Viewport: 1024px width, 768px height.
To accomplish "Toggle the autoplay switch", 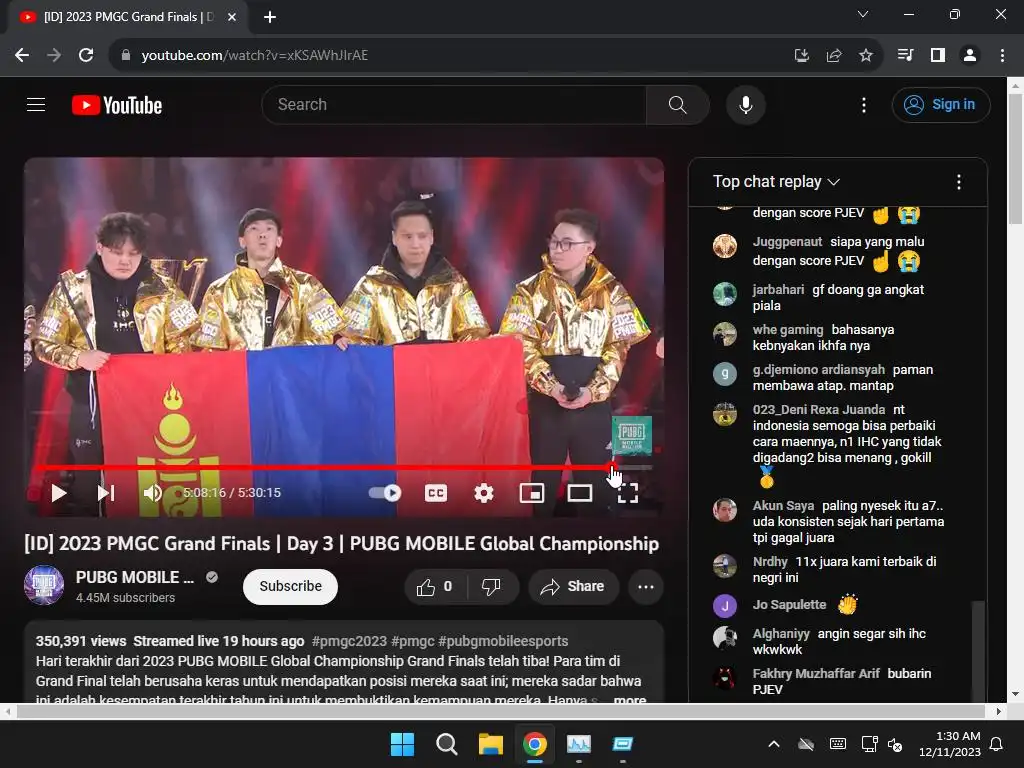I will pyautogui.click(x=385, y=493).
